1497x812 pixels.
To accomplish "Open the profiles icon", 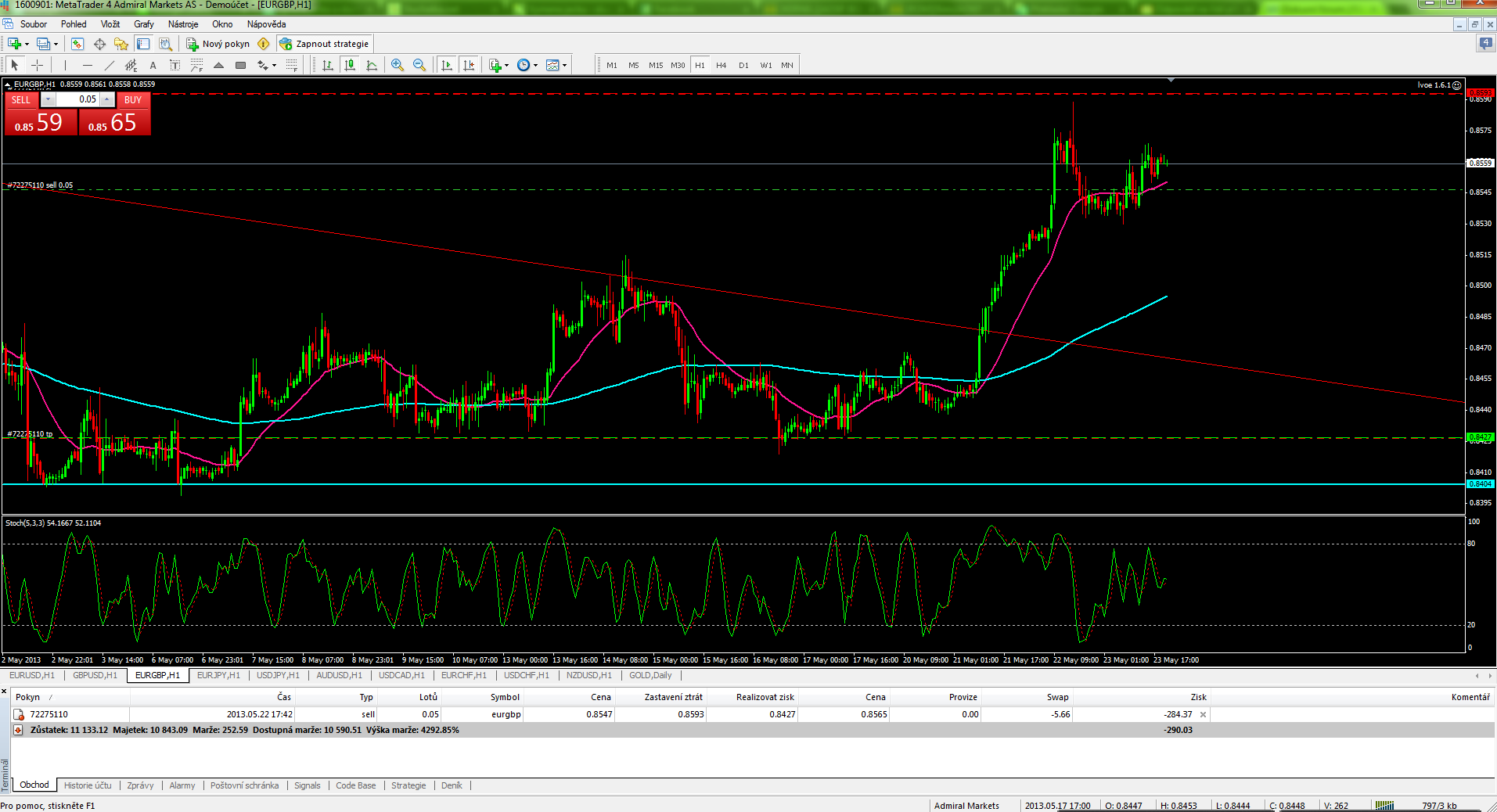I will tap(44, 44).
